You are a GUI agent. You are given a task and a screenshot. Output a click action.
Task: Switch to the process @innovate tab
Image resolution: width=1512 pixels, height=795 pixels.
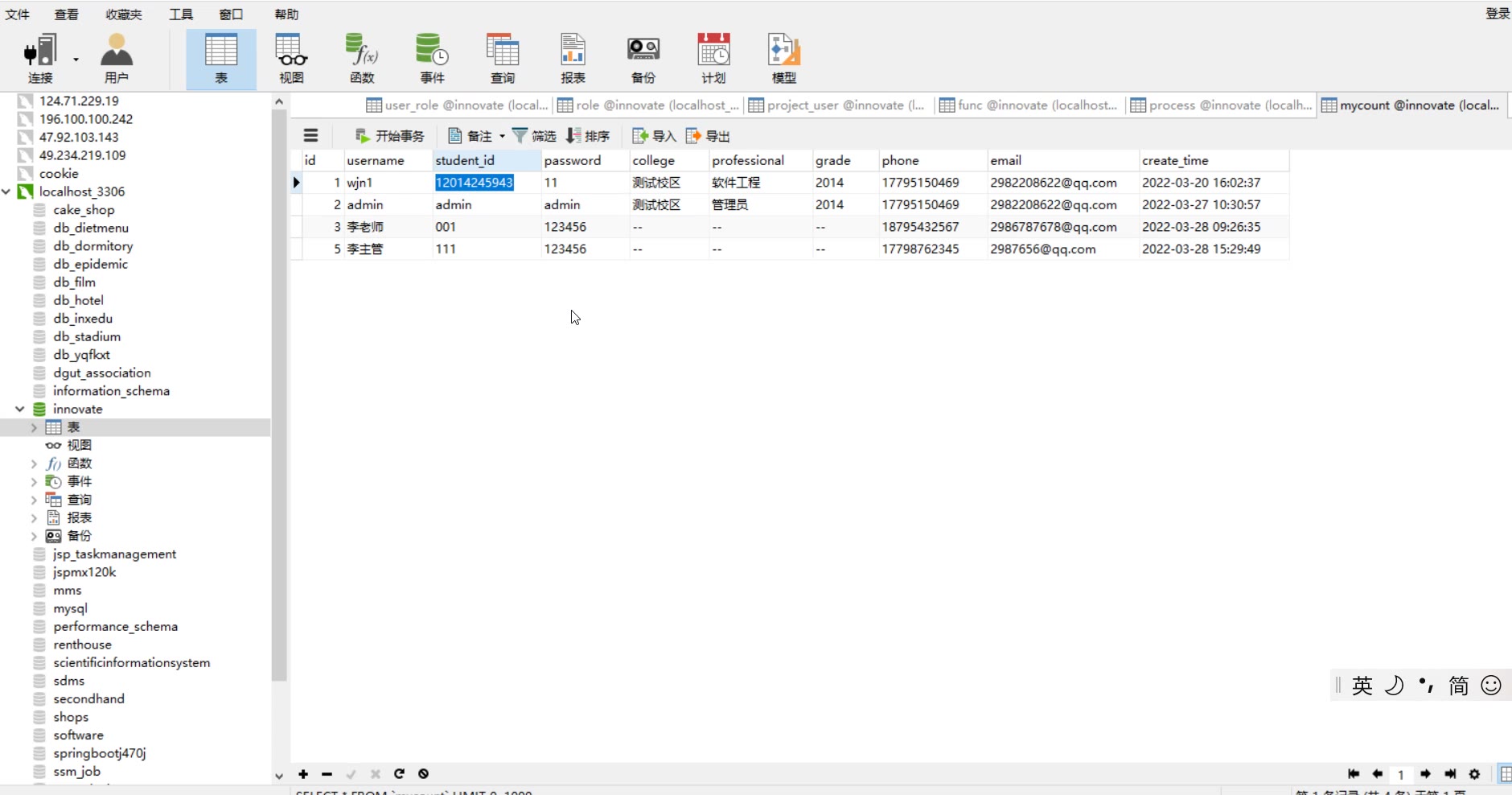click(1221, 105)
